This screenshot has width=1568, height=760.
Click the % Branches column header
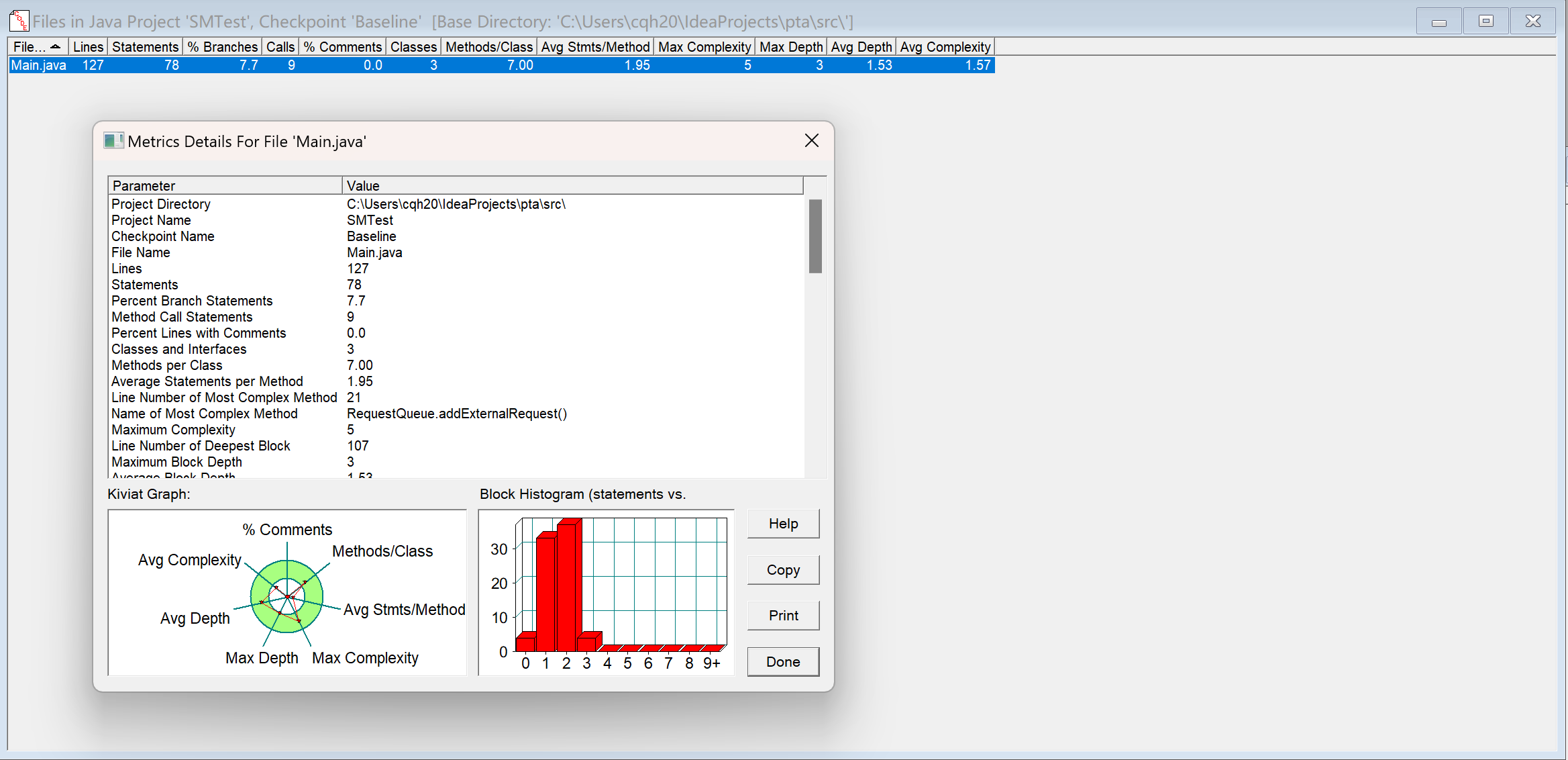222,47
